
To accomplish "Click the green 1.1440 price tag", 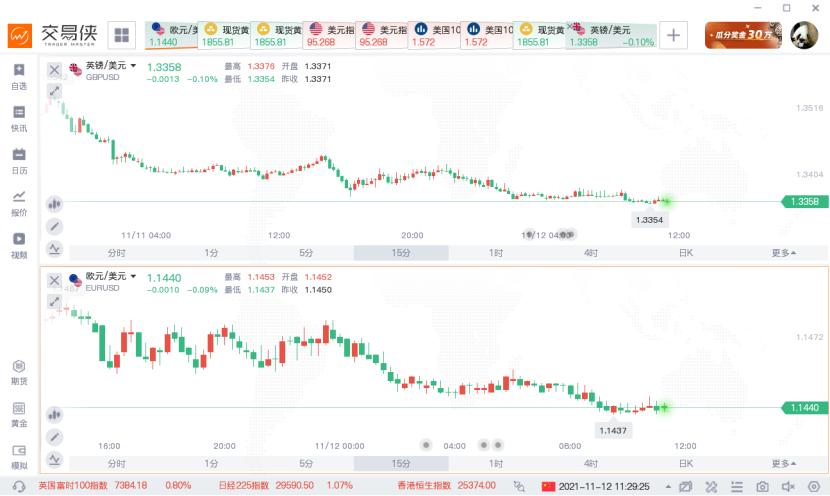I will [805, 408].
